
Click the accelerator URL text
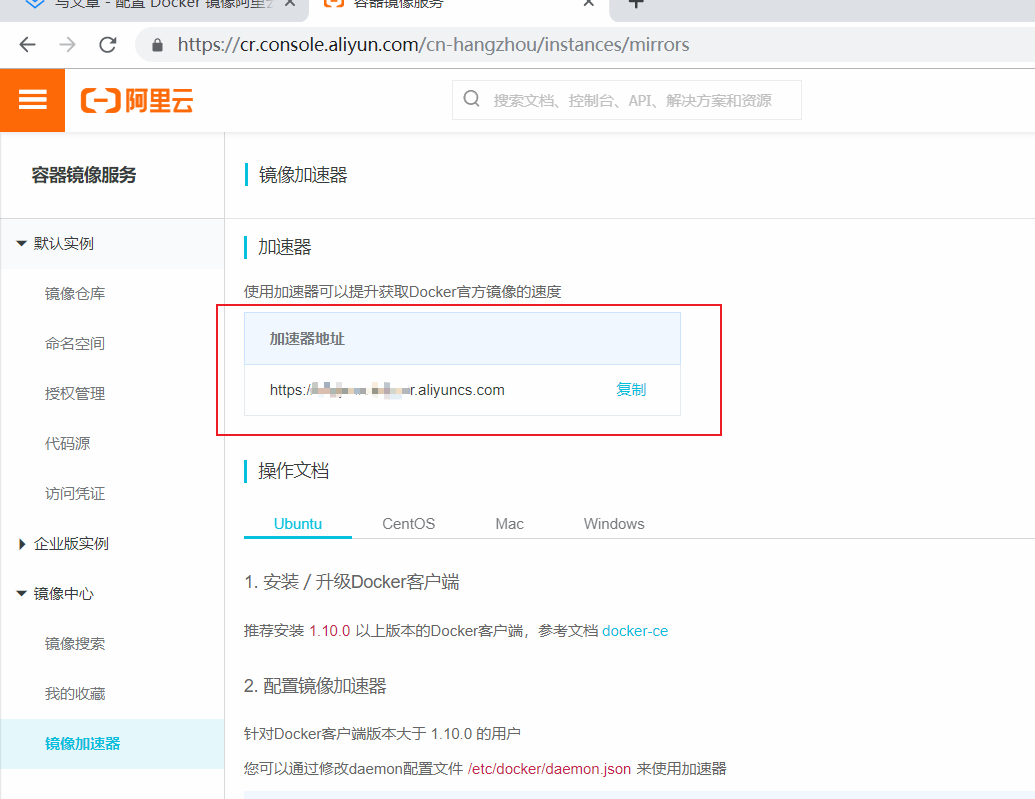(387, 390)
